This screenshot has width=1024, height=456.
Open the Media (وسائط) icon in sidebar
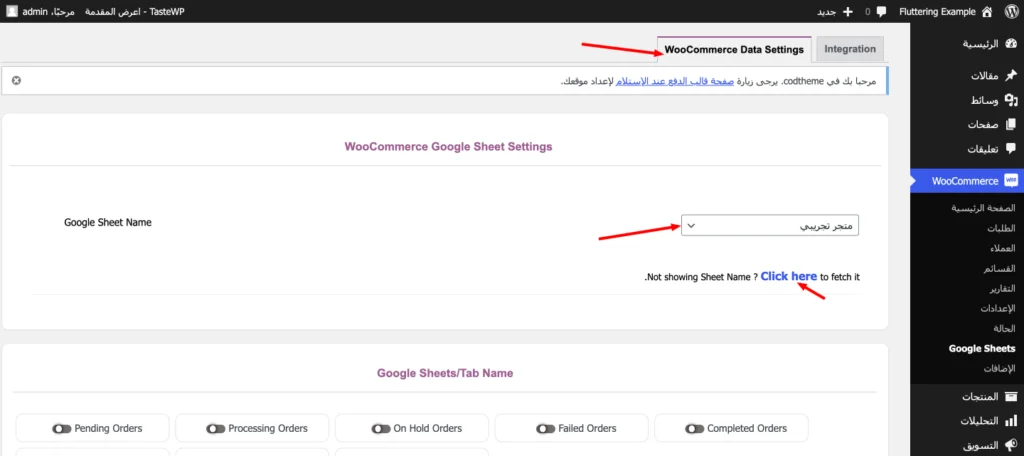[1010, 101]
